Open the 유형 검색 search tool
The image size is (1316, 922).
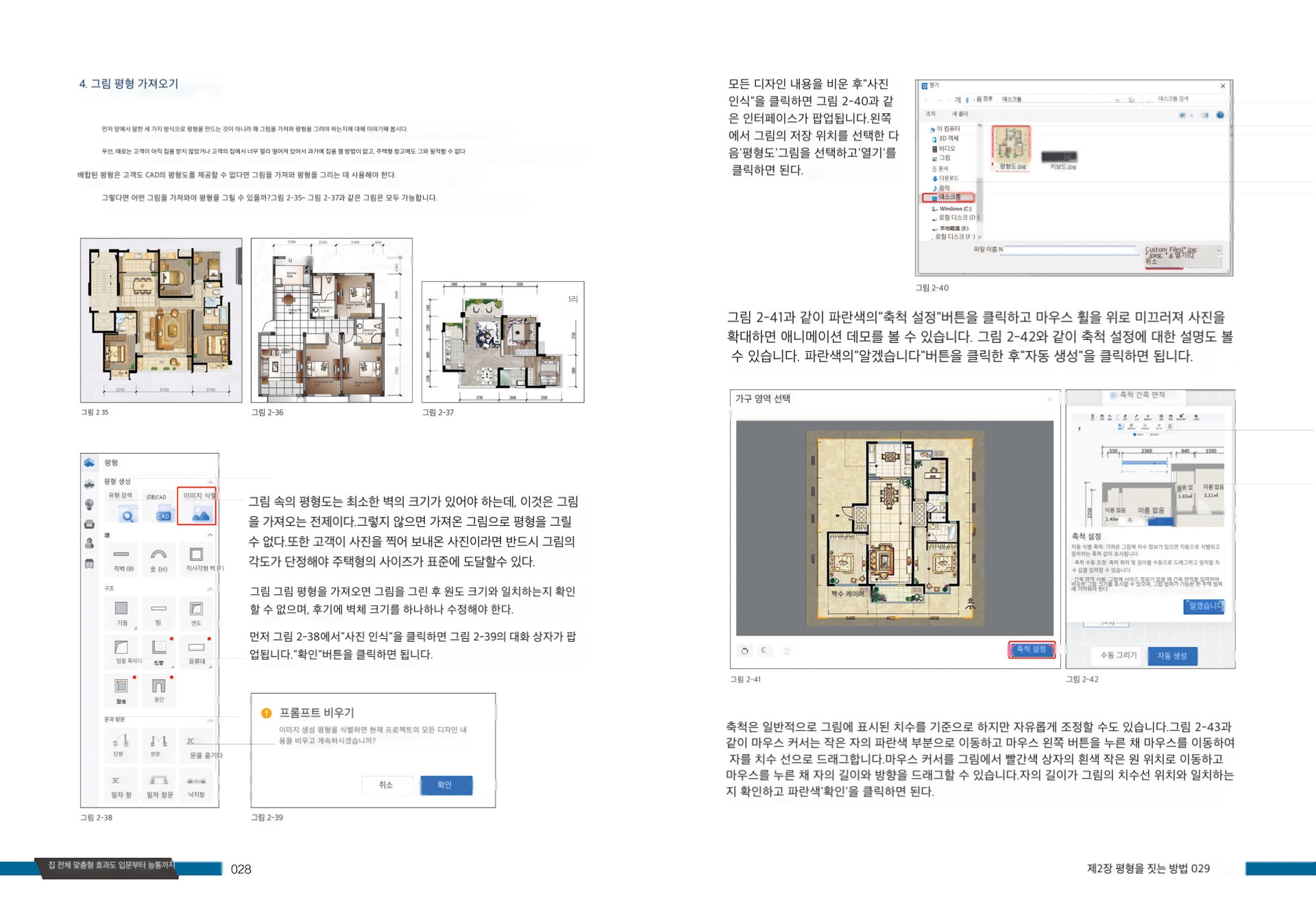[122, 507]
